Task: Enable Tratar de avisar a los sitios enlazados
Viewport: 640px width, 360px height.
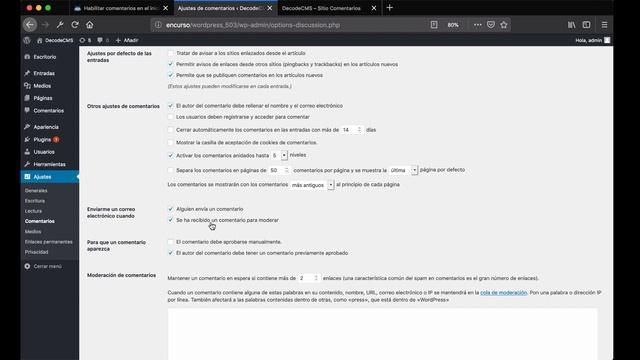Action: tap(171, 53)
